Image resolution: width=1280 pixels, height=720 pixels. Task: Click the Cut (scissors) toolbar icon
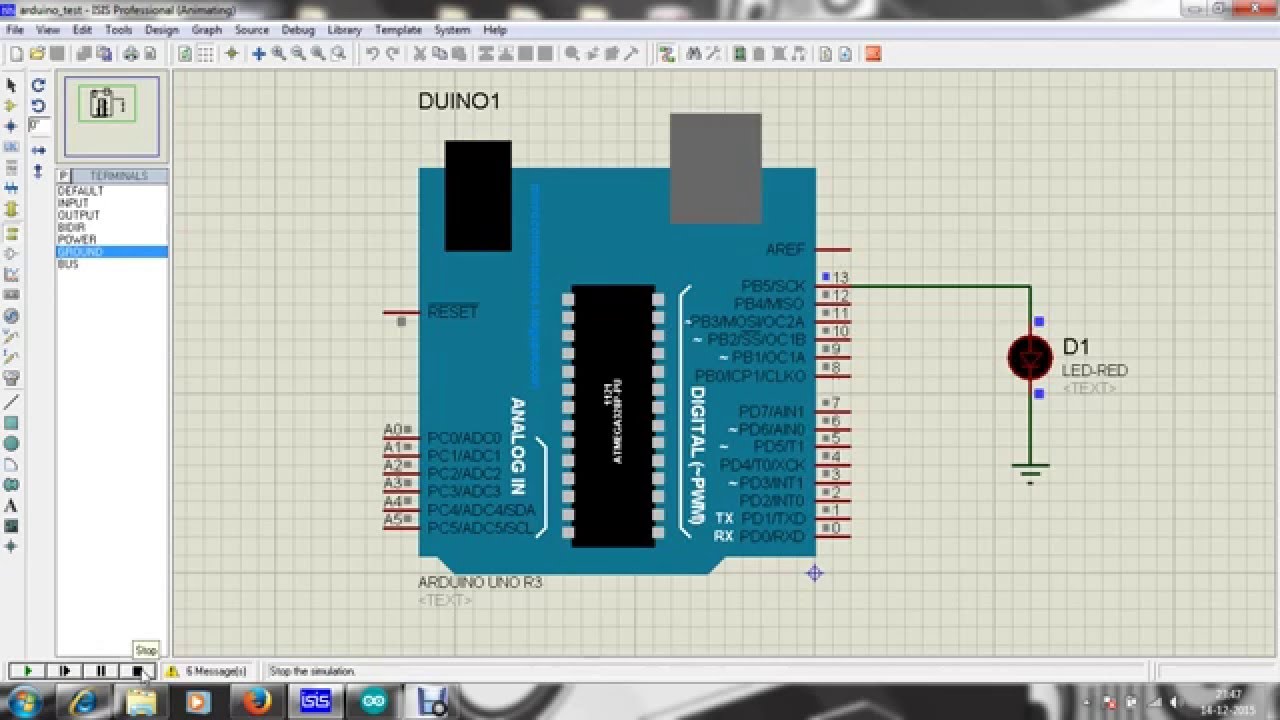click(x=420, y=54)
